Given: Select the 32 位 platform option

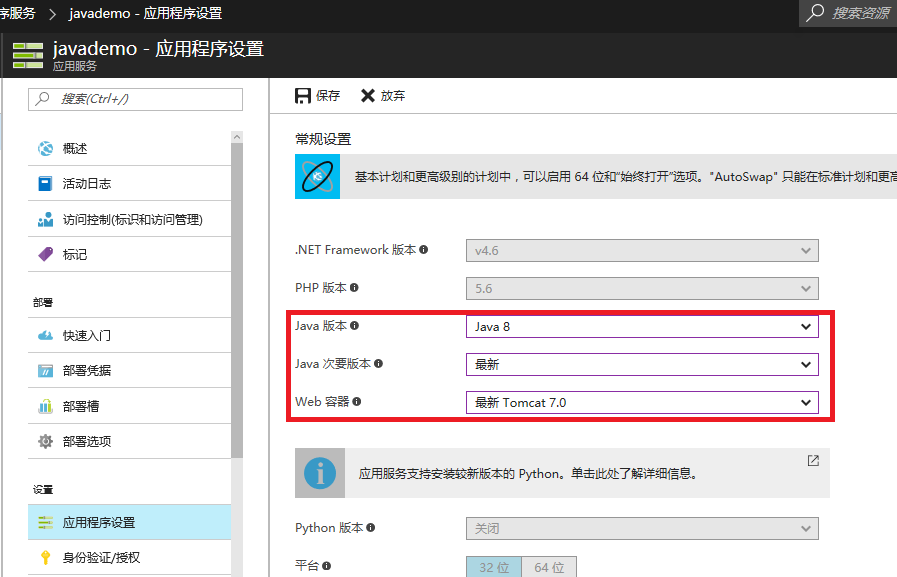Looking at the screenshot, I should (x=494, y=567).
